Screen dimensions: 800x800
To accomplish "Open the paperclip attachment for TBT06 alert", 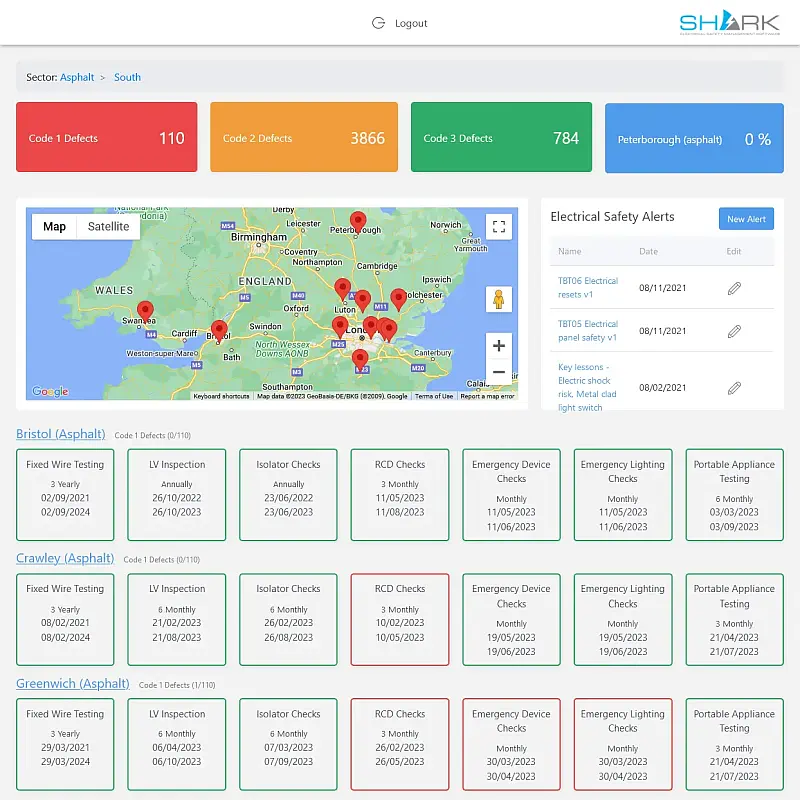I will pos(735,288).
